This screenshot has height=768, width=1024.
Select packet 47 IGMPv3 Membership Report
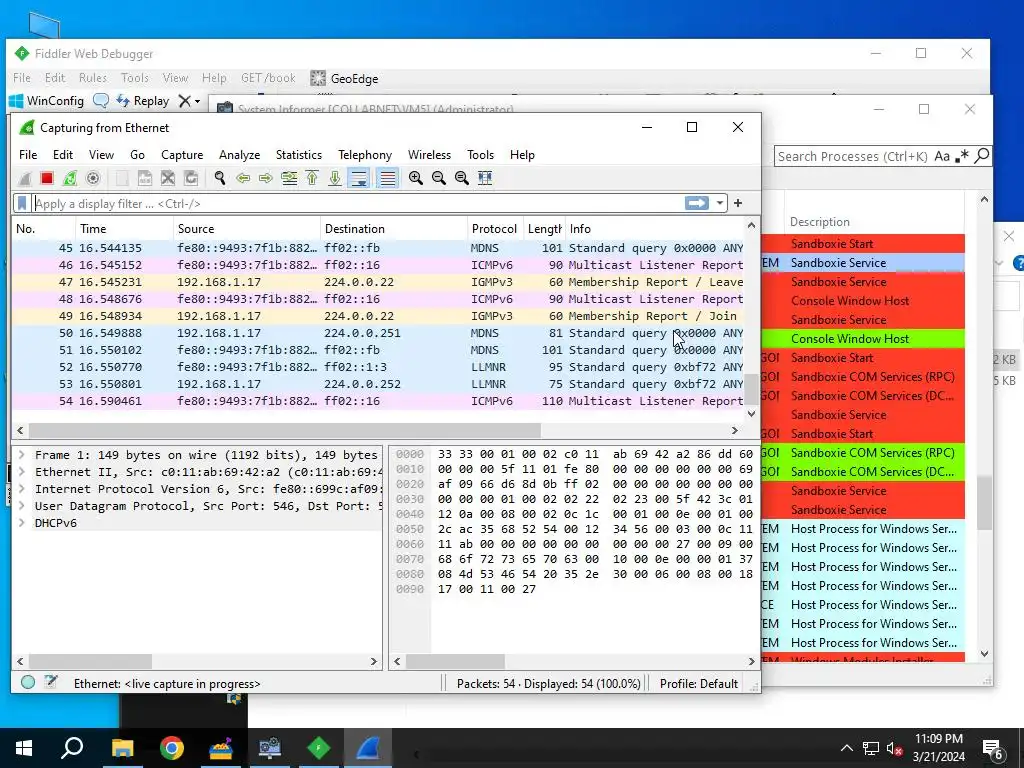(x=378, y=282)
